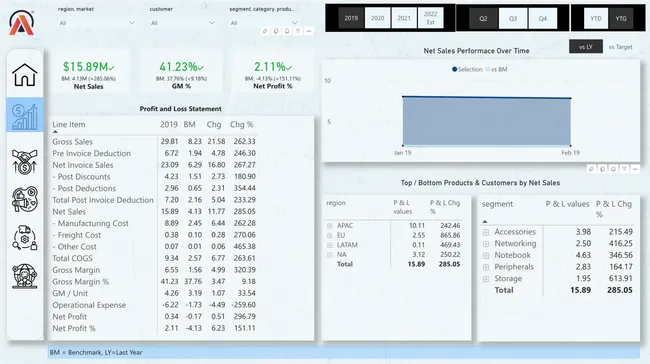Image resolution: width=650 pixels, height=364 pixels.
Task: Toggle the 2020 year slicer button
Action: point(378,18)
